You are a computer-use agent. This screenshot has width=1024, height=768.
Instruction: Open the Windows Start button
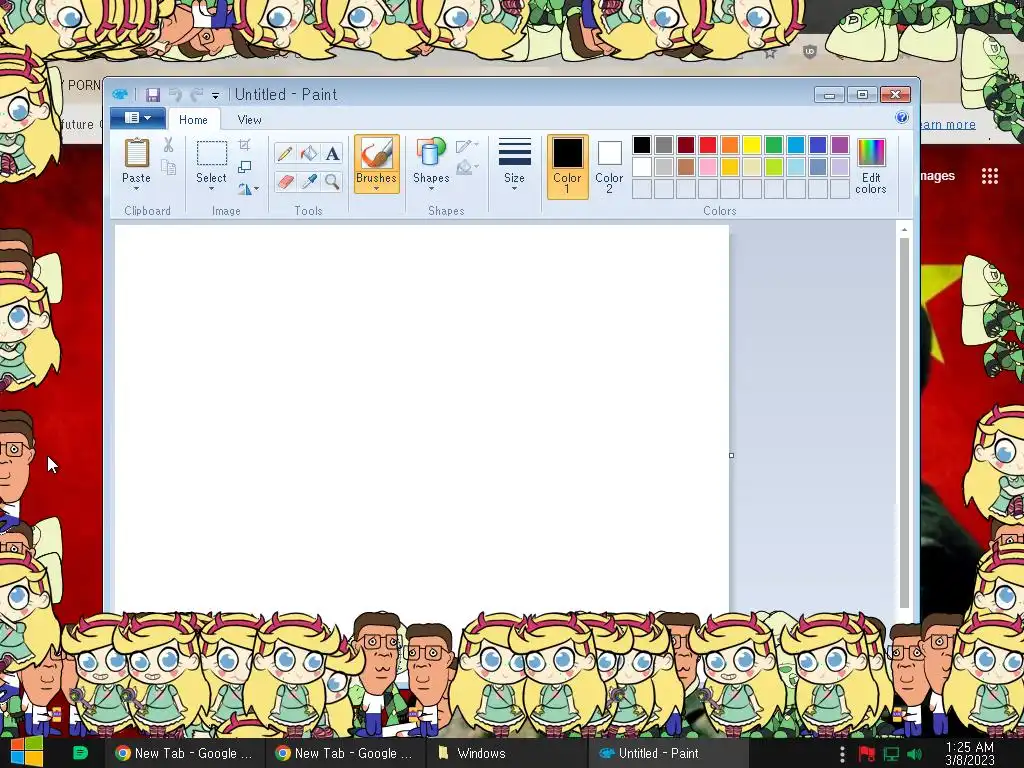tap(27, 753)
